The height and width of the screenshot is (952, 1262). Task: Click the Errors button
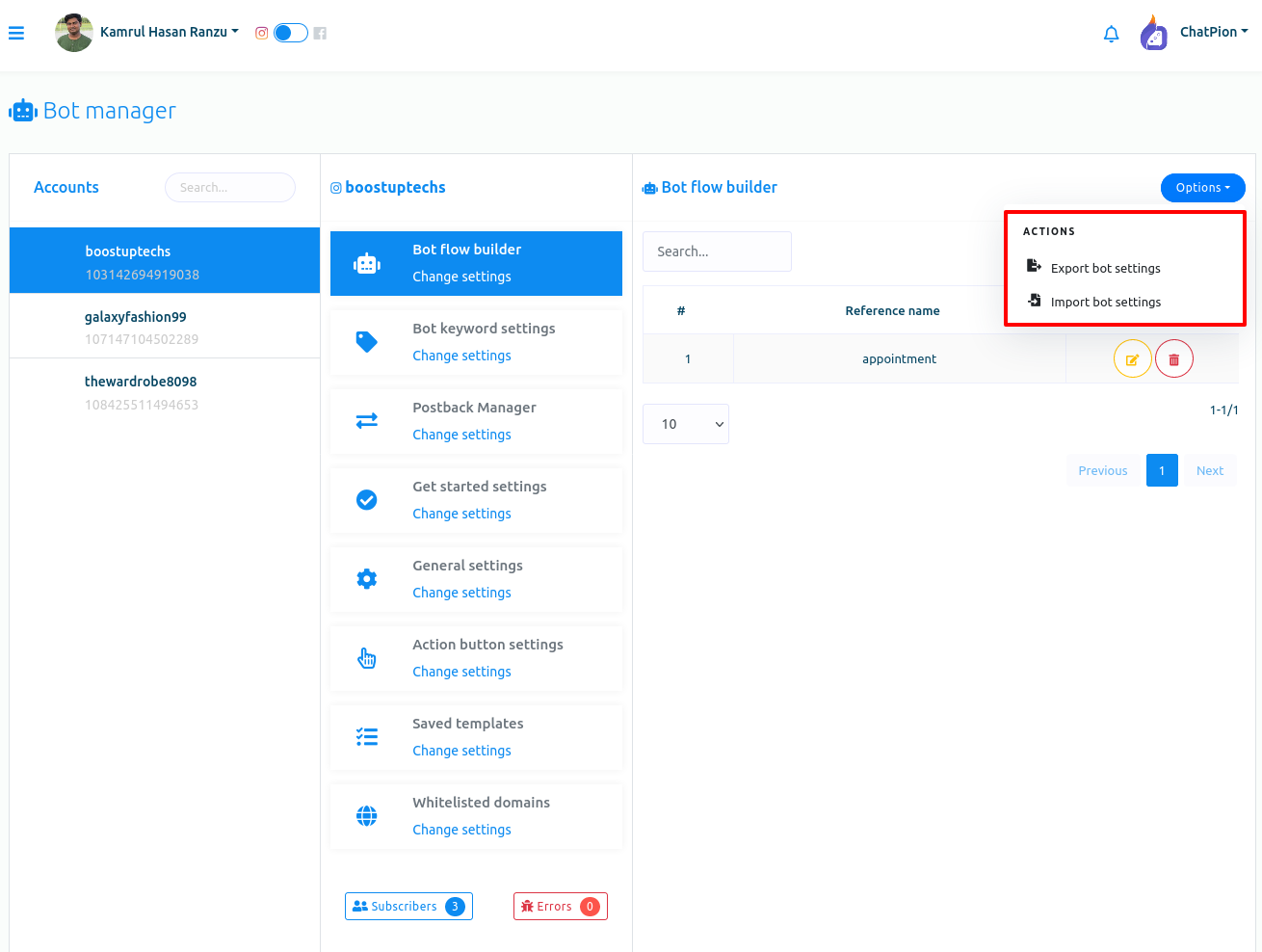(561, 907)
